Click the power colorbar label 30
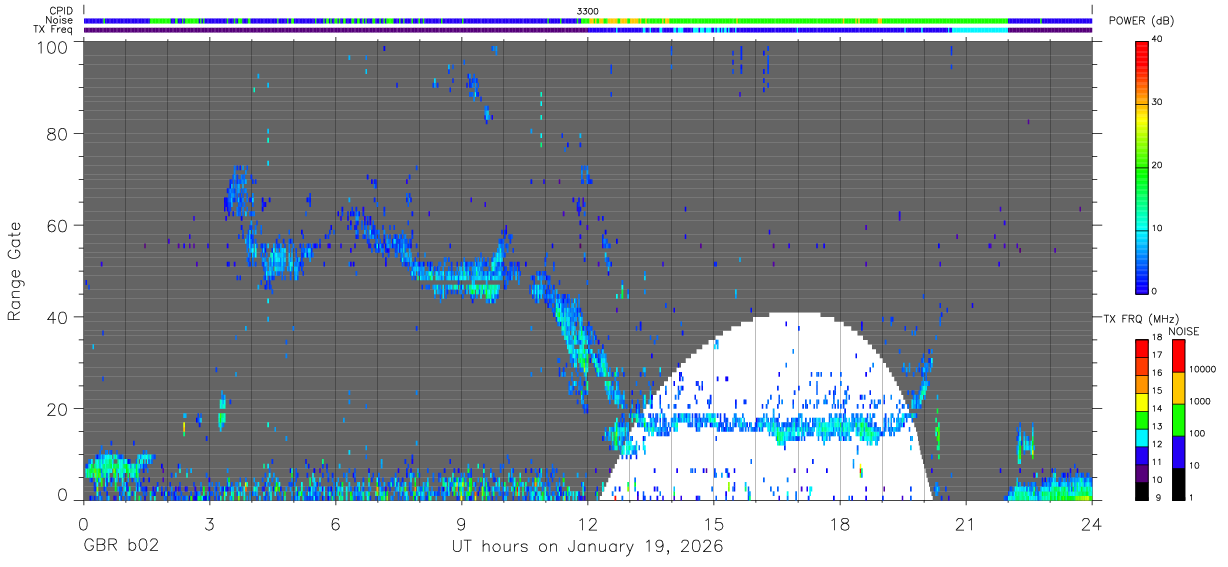This screenshot has width=1228, height=567. pos(1156,102)
